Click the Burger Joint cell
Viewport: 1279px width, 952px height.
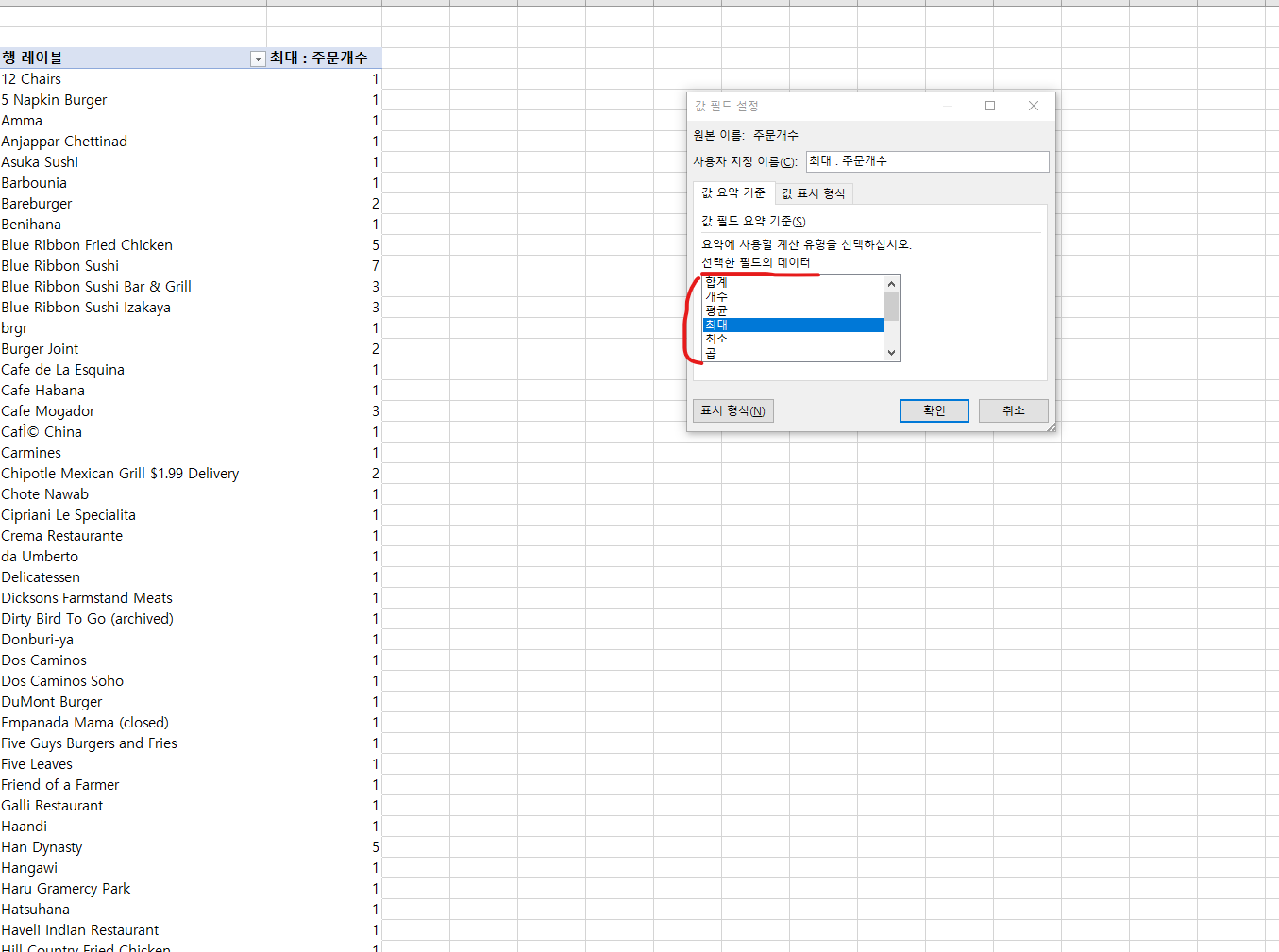point(133,349)
